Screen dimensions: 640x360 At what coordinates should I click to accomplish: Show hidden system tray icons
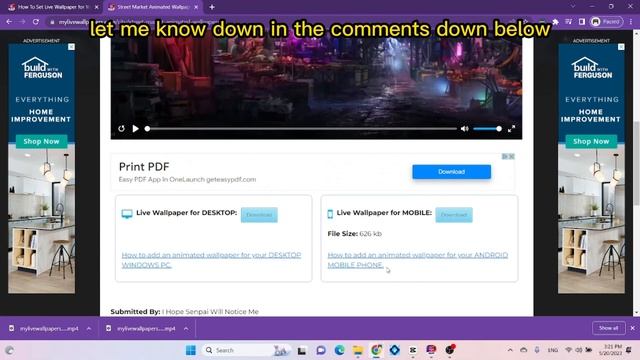pyautogui.click(x=510, y=350)
